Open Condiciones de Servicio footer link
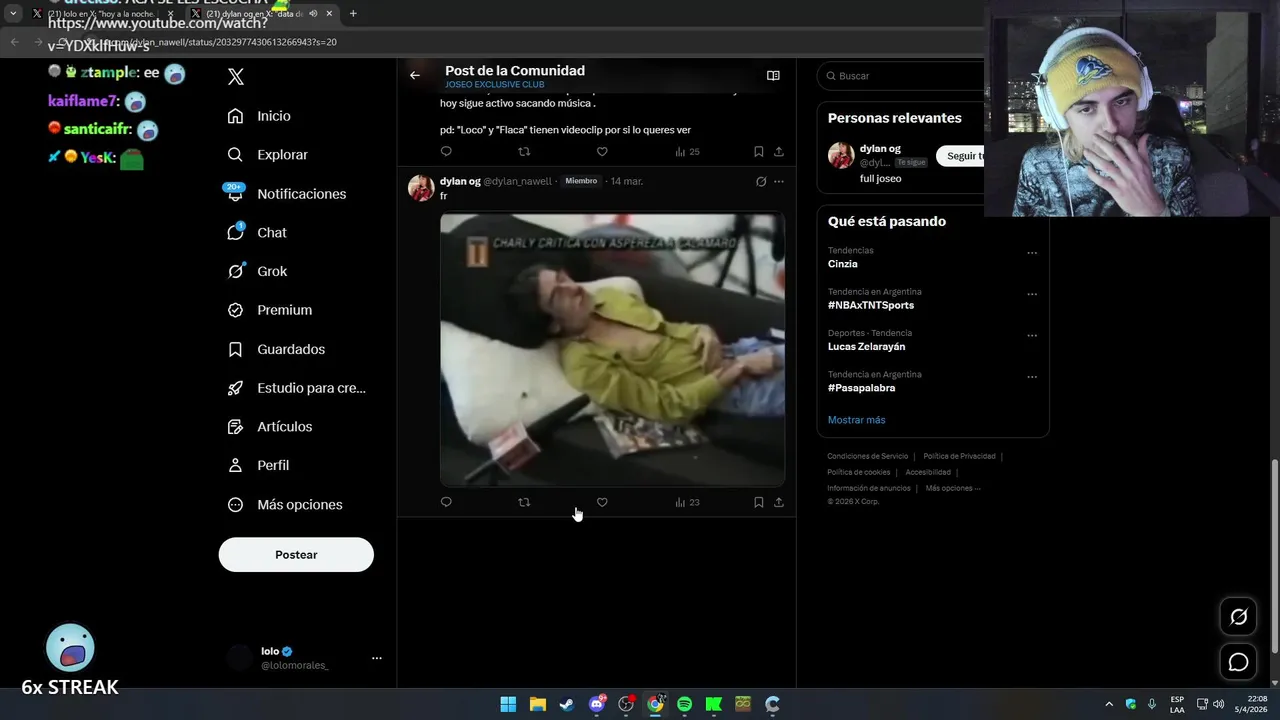The height and width of the screenshot is (720, 1280). 868,456
